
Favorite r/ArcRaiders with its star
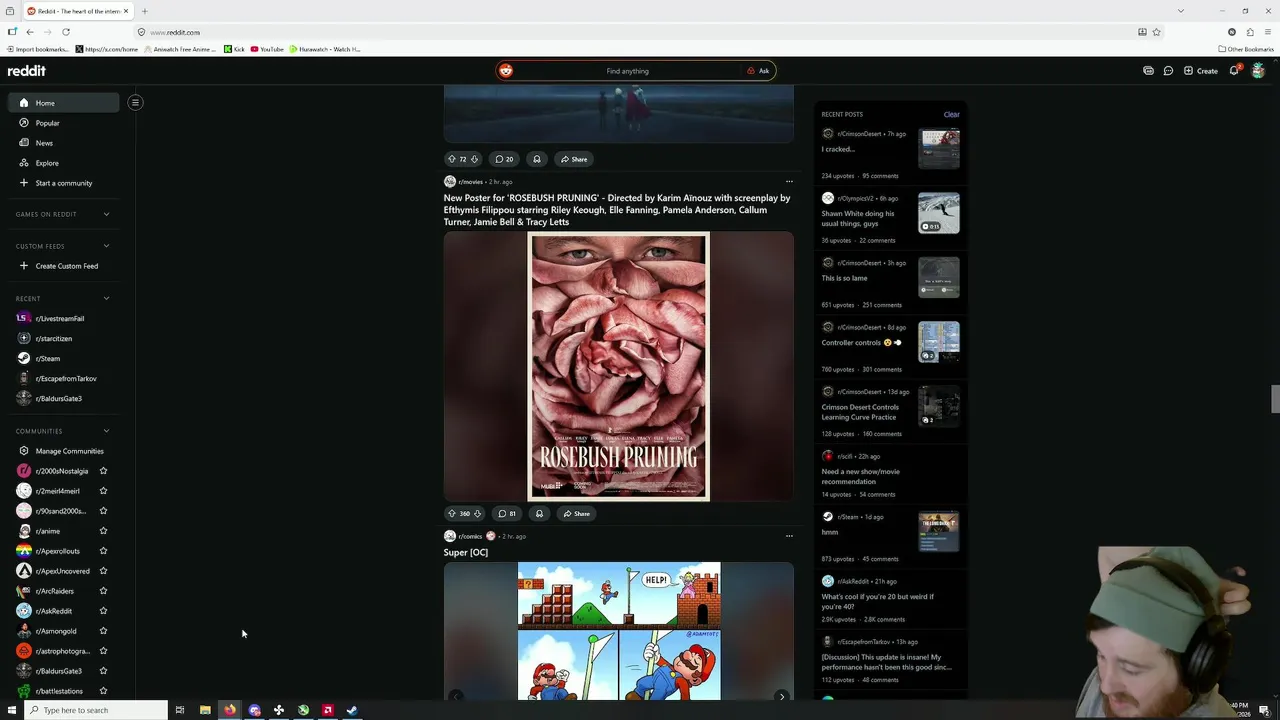tap(103, 591)
